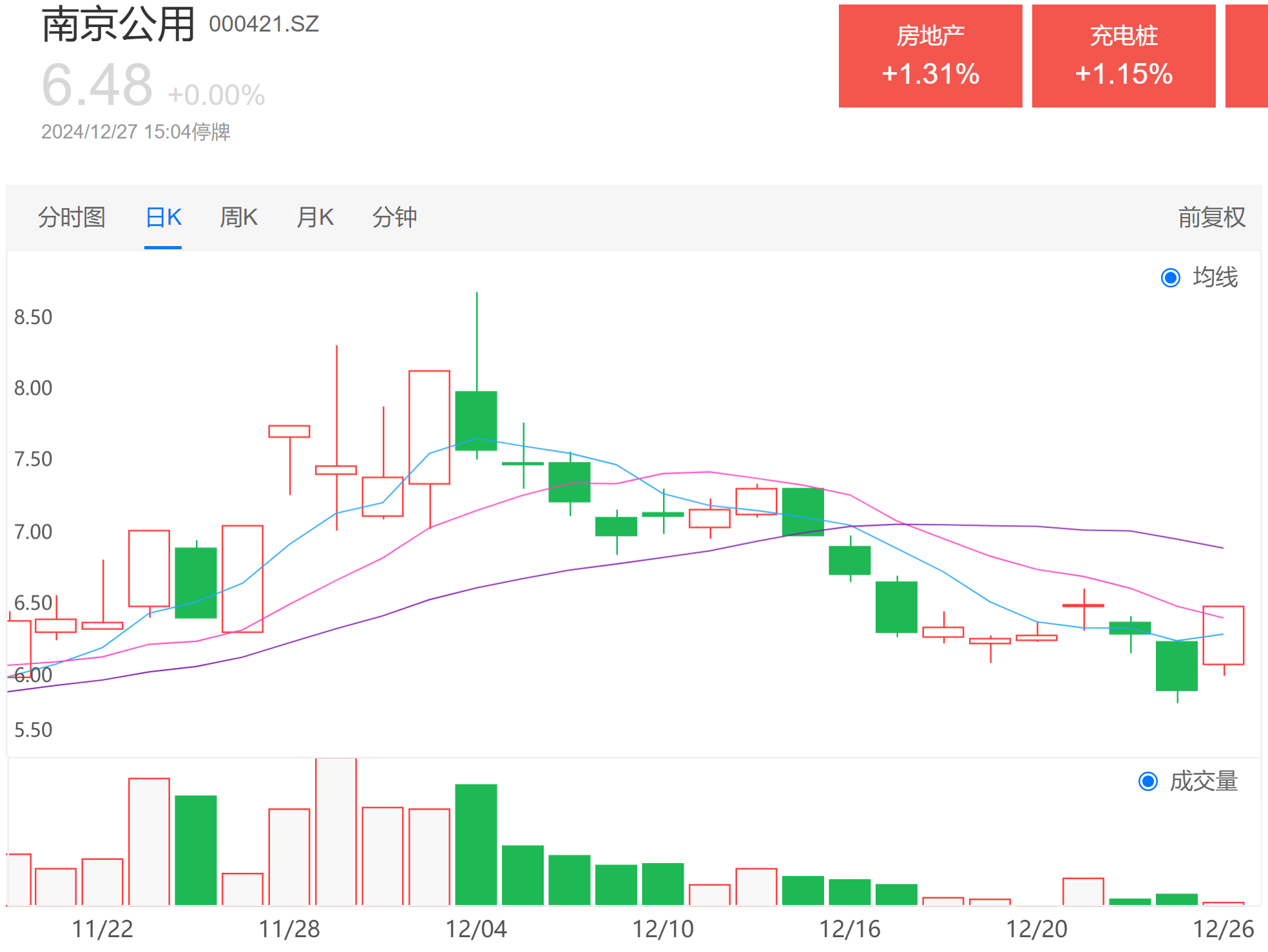Click the partially visible third red sector tile
The image size is (1268, 952).
(x=1247, y=56)
